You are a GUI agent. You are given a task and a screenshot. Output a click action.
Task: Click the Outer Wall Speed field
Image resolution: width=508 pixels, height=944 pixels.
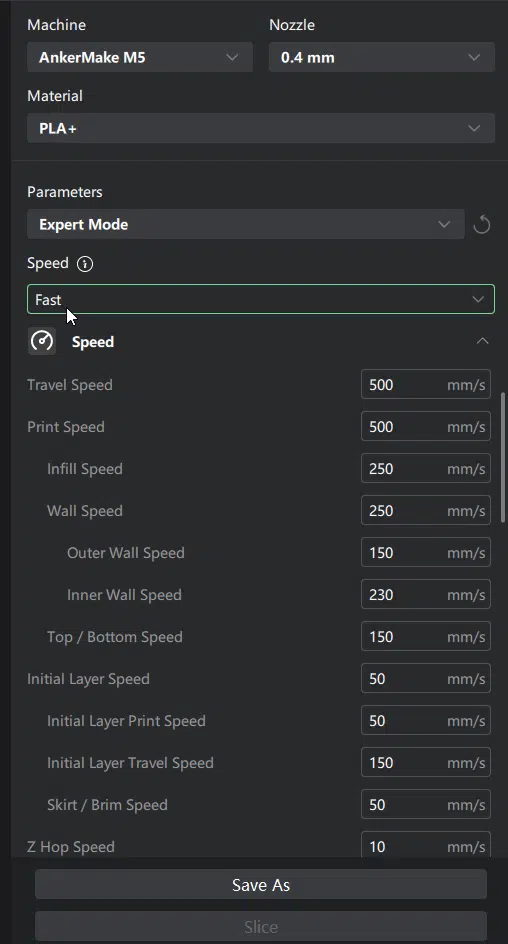[x=426, y=553]
